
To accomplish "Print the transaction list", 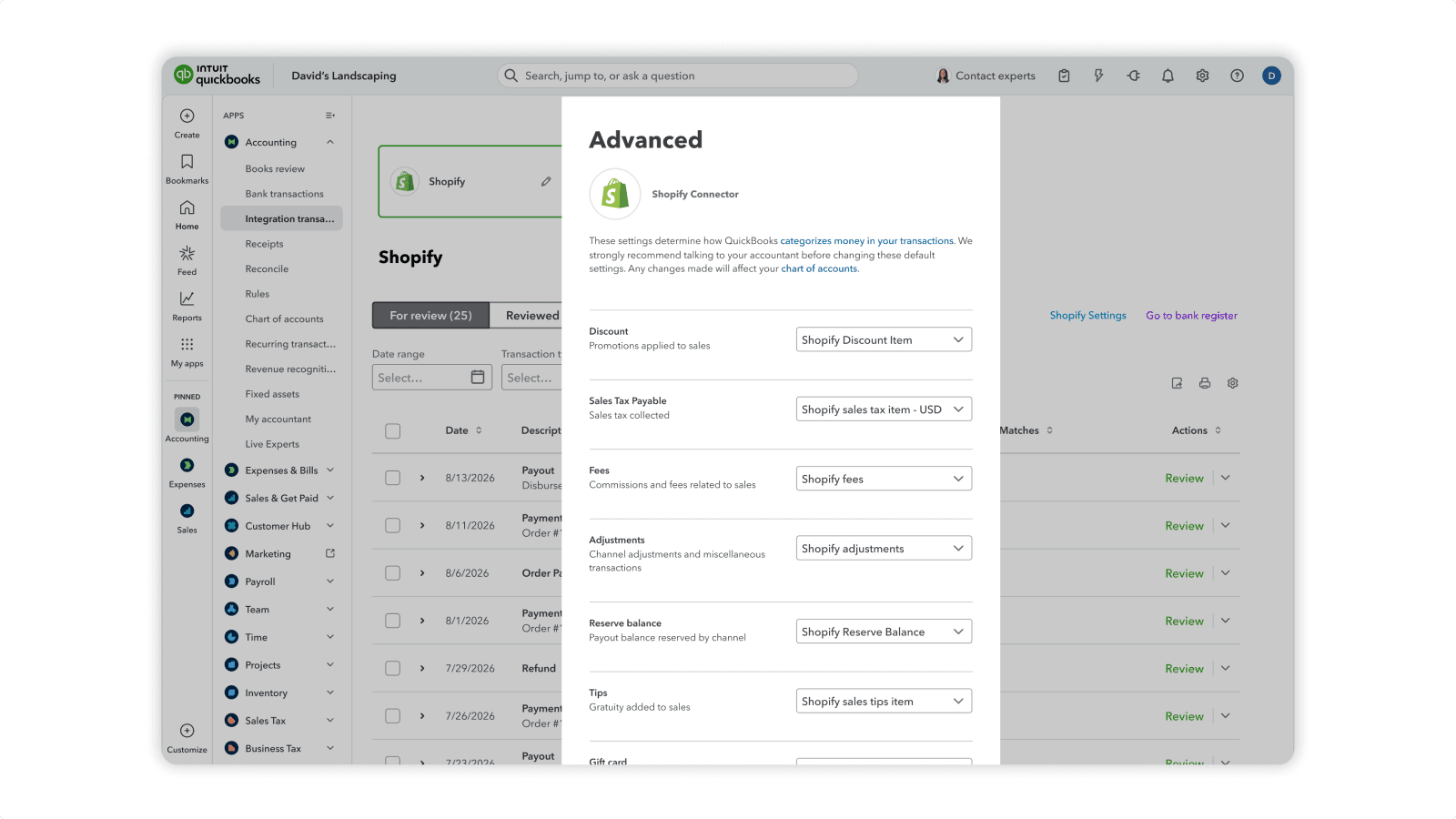I will coord(1205,383).
